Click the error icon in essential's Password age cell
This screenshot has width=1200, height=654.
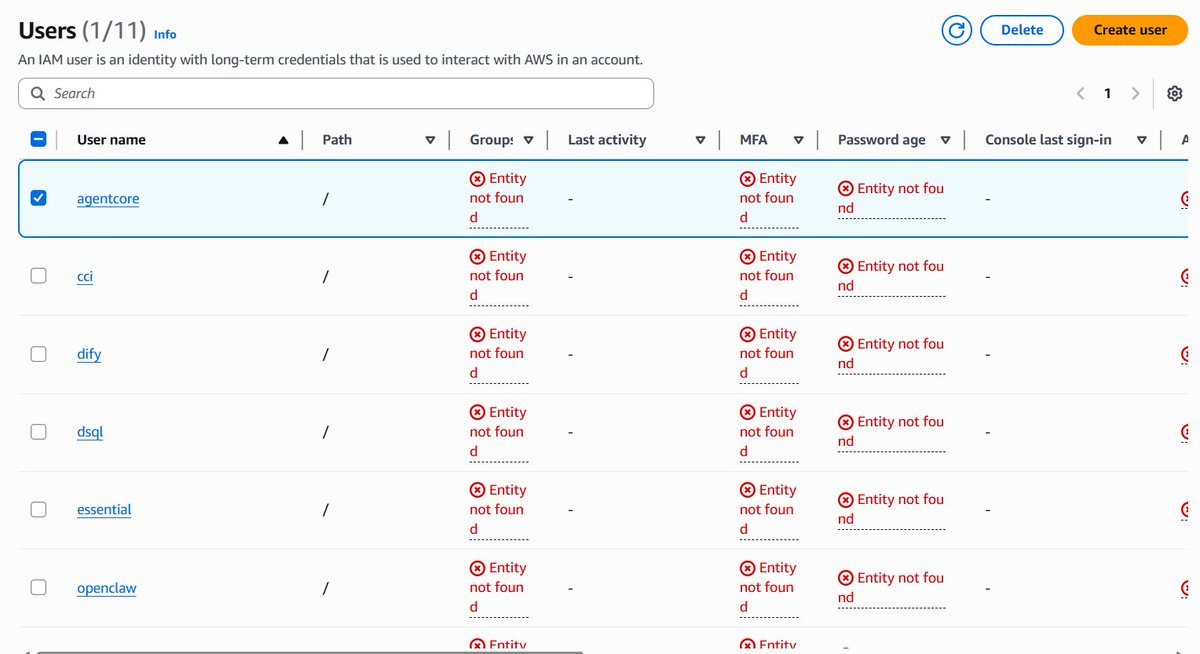[x=846, y=500]
